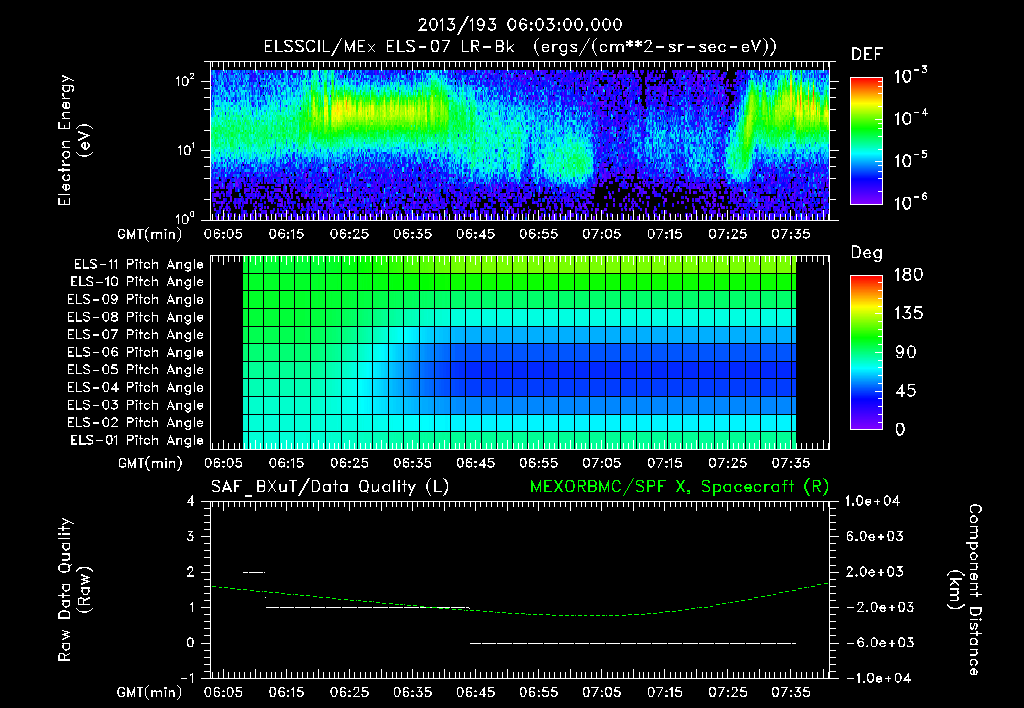Select the ELS-06 Pitch Angle row label
Screen dimensions: 1024x708
136,352
